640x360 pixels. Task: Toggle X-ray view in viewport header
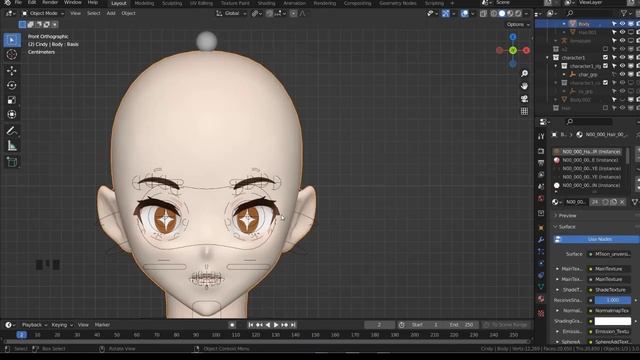483,13
